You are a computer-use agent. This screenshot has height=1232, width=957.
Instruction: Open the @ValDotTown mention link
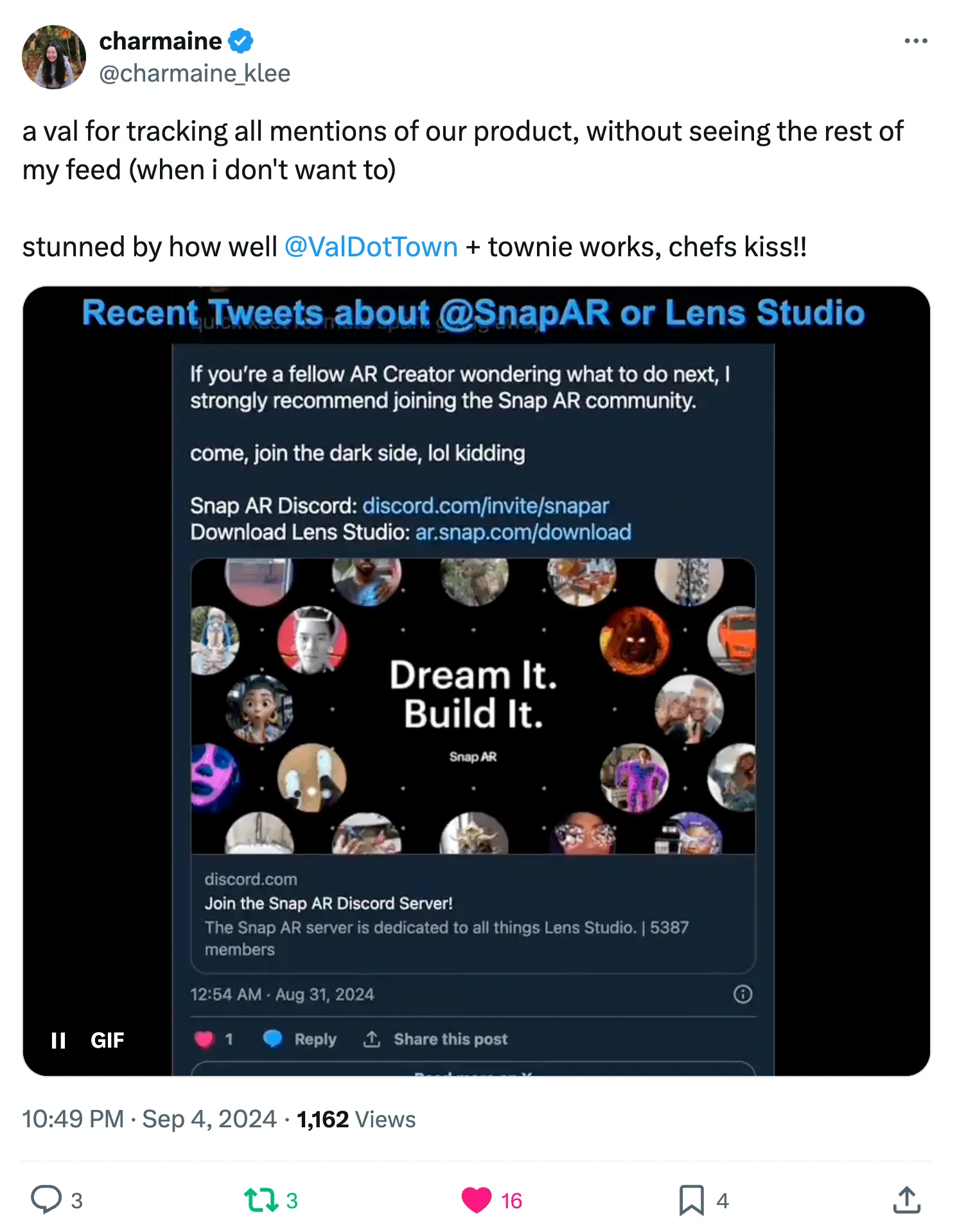371,247
